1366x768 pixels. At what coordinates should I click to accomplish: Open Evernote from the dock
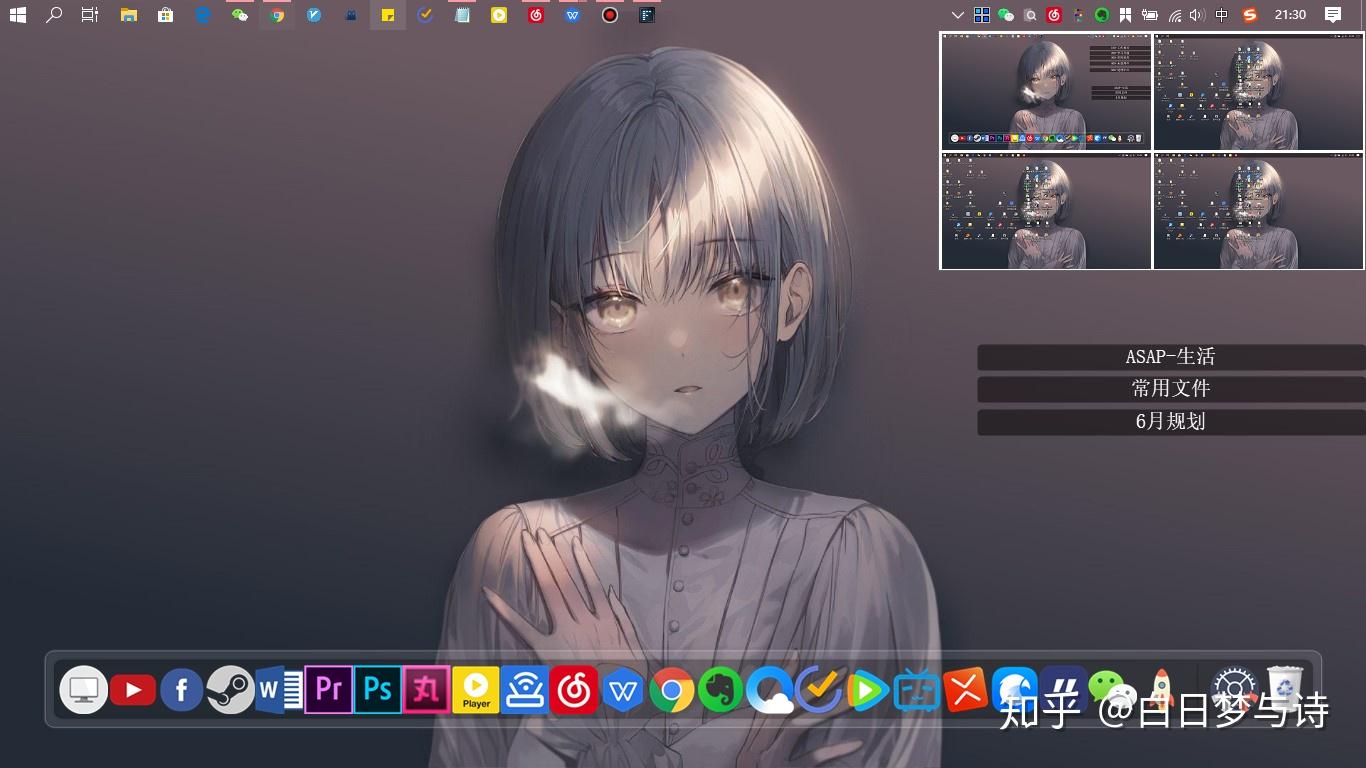point(720,690)
